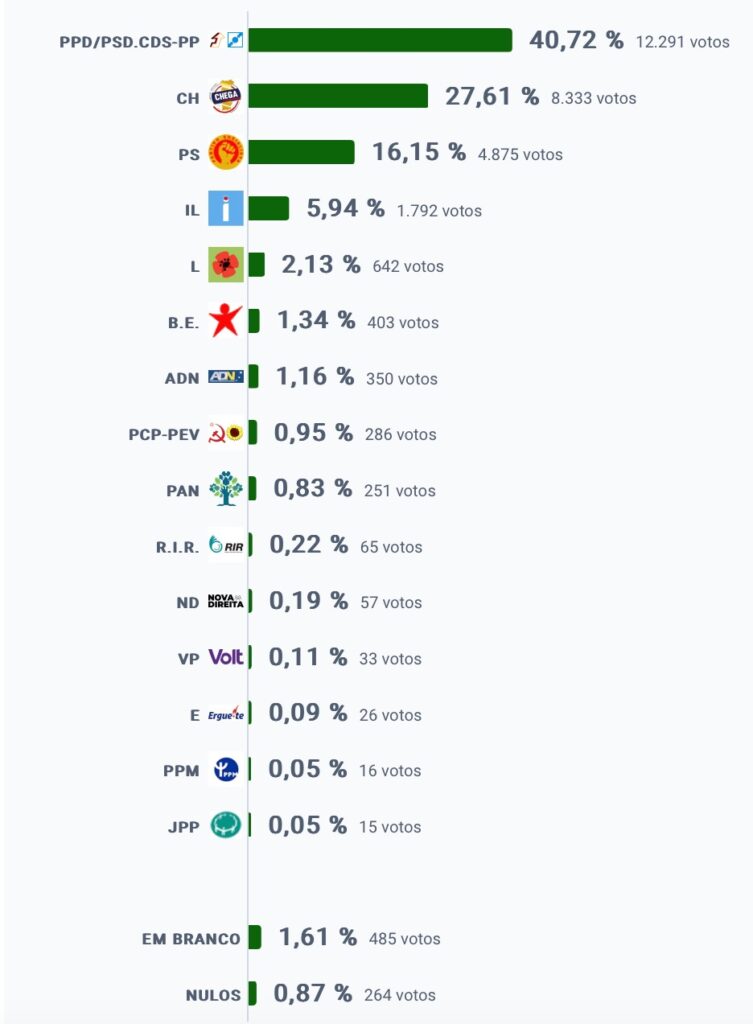Click the PPM blue circle logo

click(226, 769)
